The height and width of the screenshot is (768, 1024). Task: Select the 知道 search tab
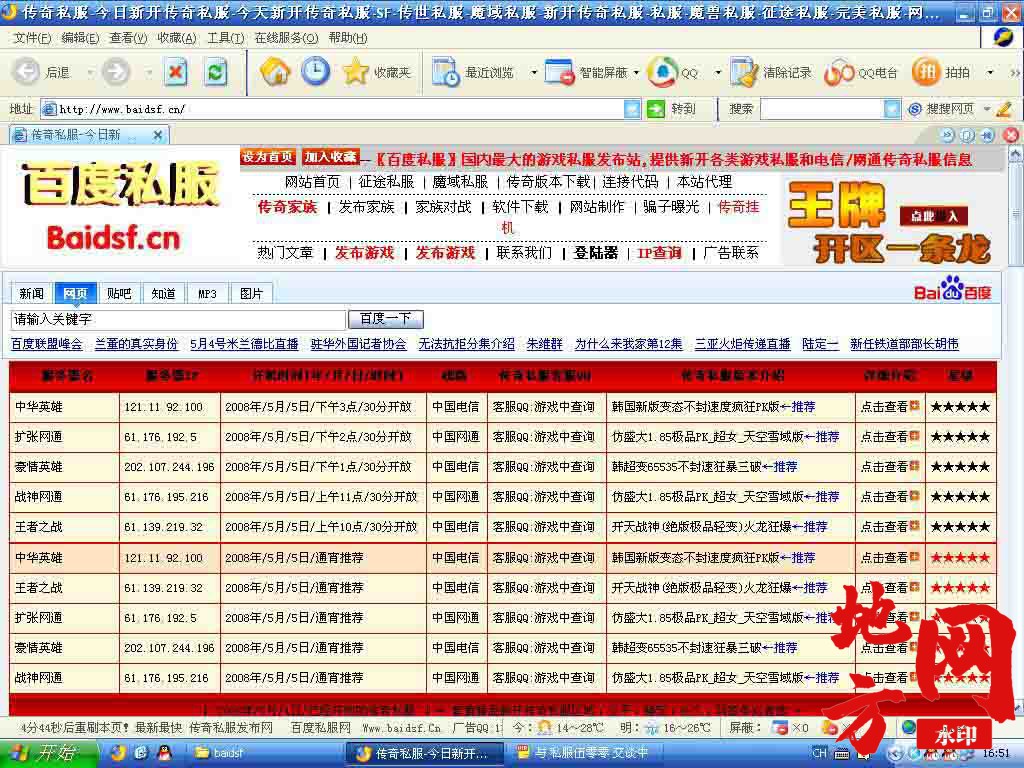[163, 293]
